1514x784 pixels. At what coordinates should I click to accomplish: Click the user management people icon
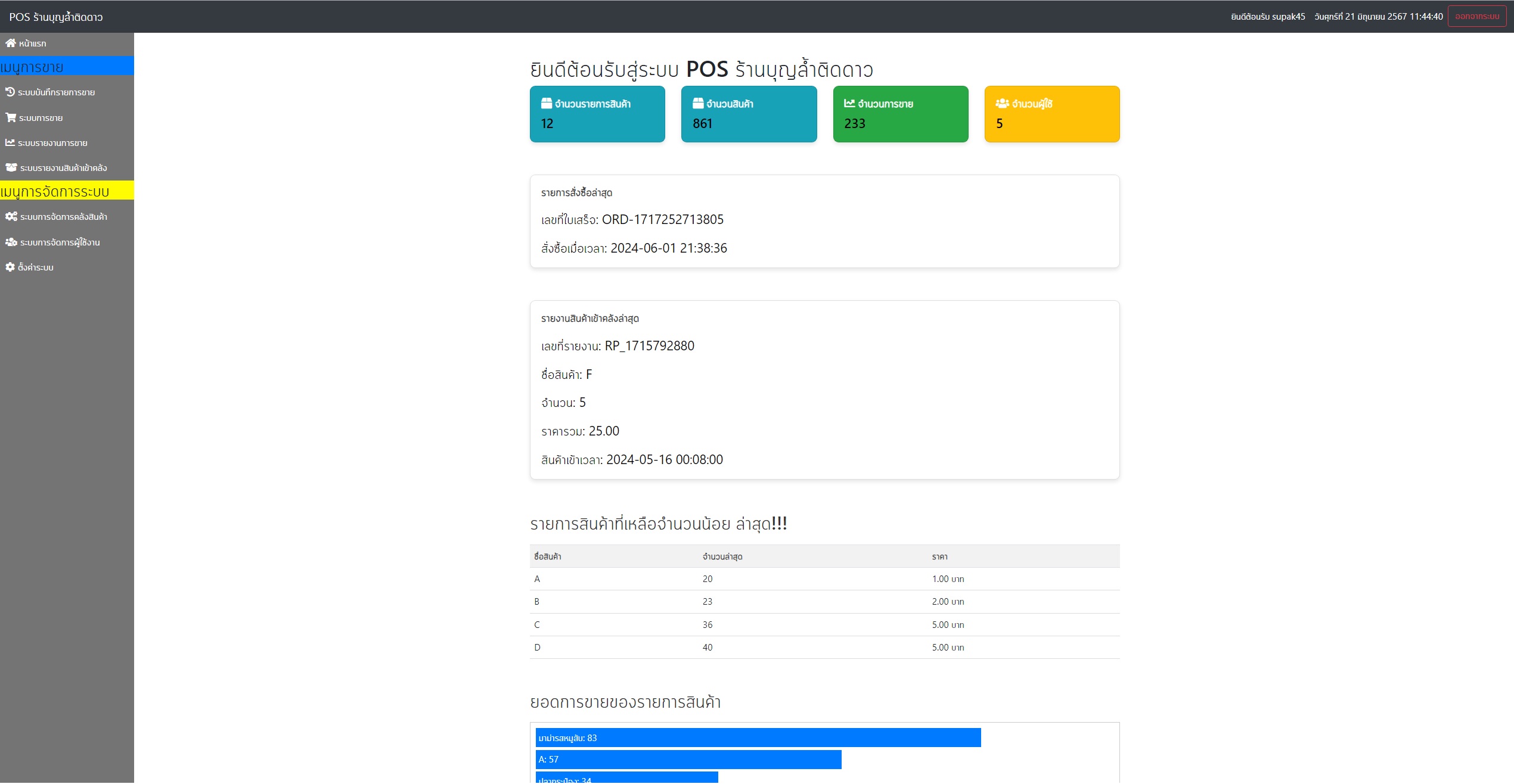[x=11, y=242]
